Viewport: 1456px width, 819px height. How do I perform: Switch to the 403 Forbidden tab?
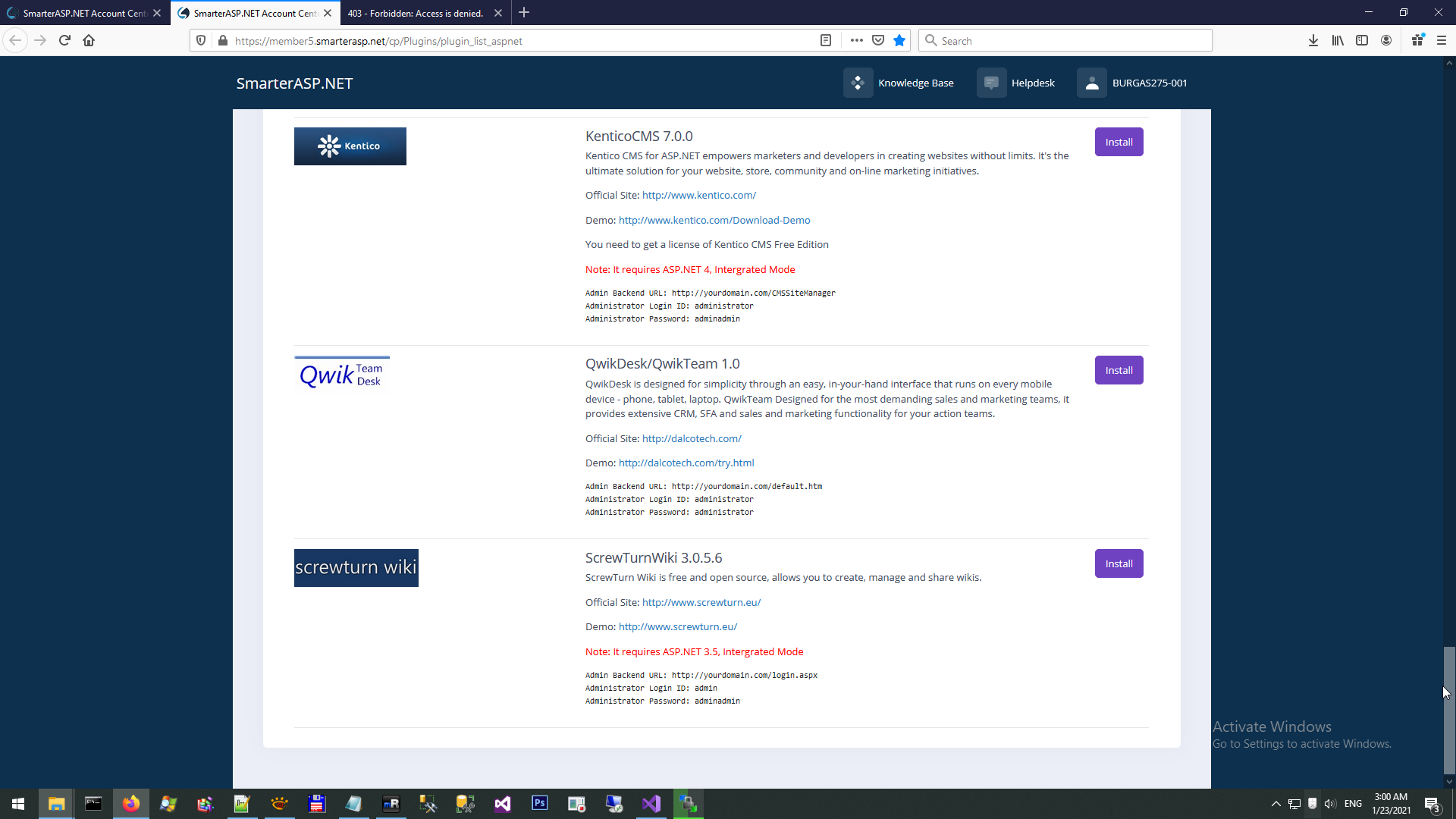[416, 13]
